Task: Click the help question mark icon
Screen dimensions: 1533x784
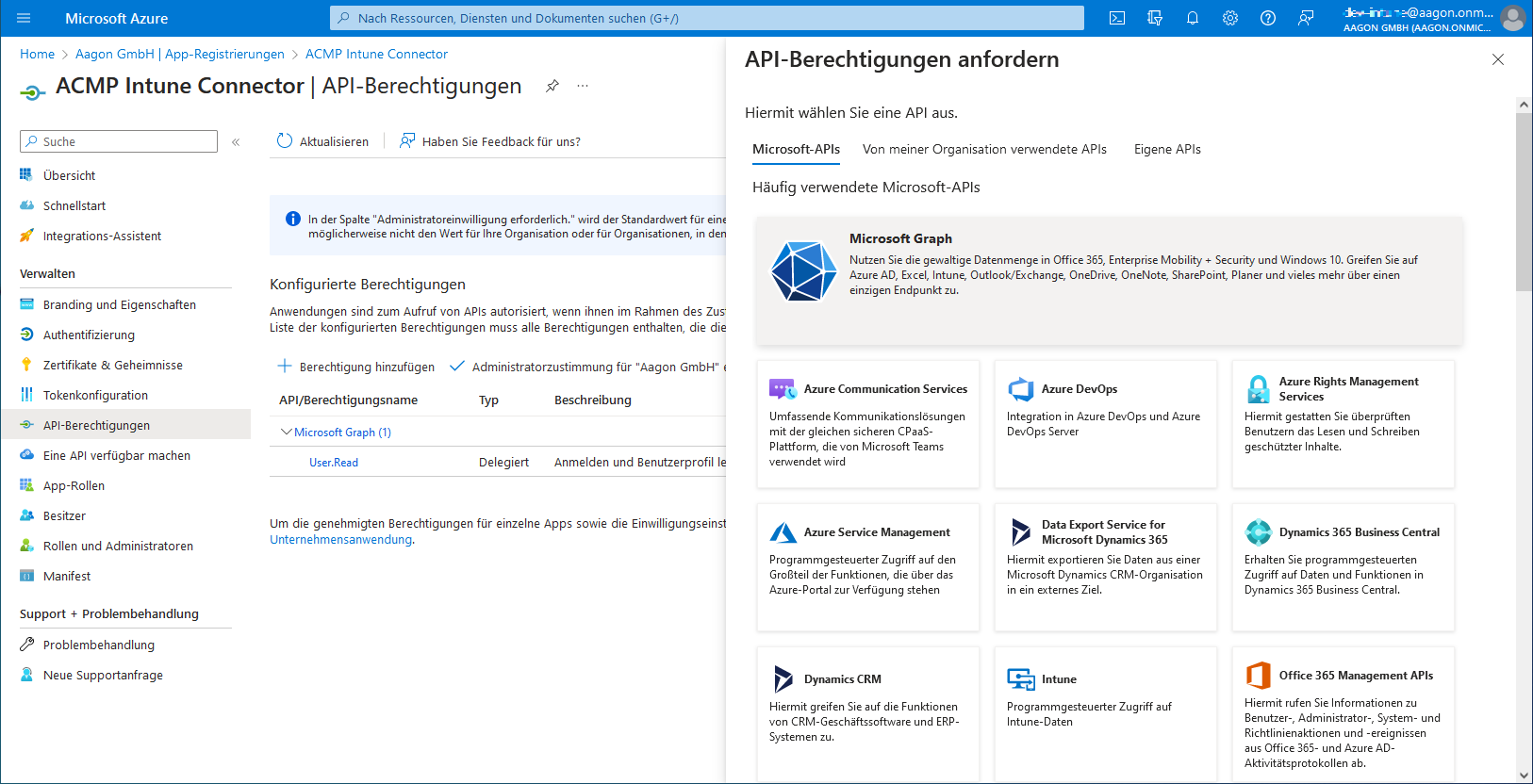Action: (1268, 18)
